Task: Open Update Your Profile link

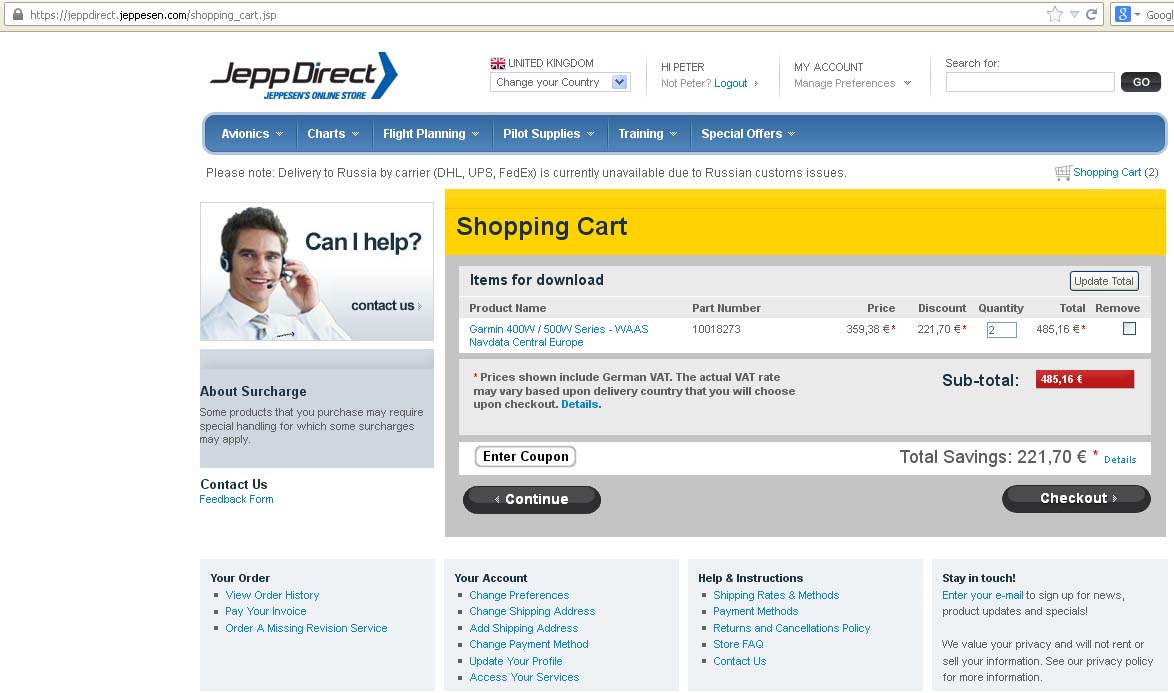Action: pos(516,661)
